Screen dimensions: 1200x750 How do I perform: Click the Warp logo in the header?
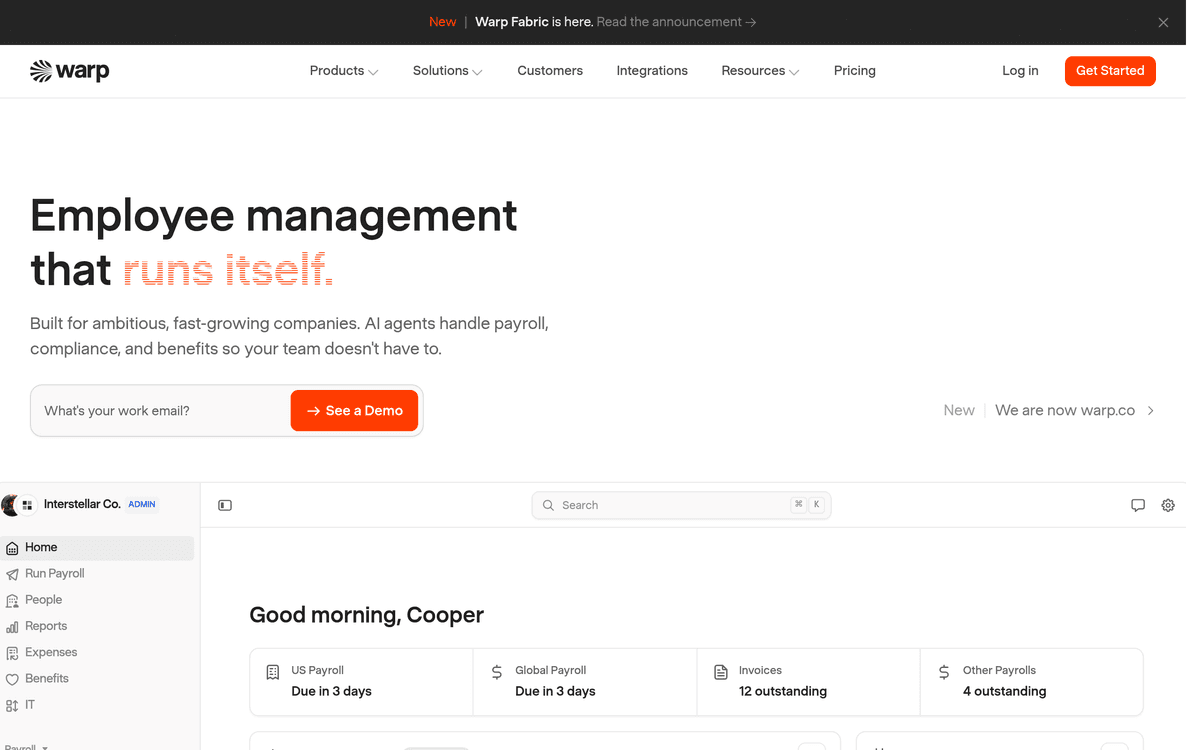point(69,71)
